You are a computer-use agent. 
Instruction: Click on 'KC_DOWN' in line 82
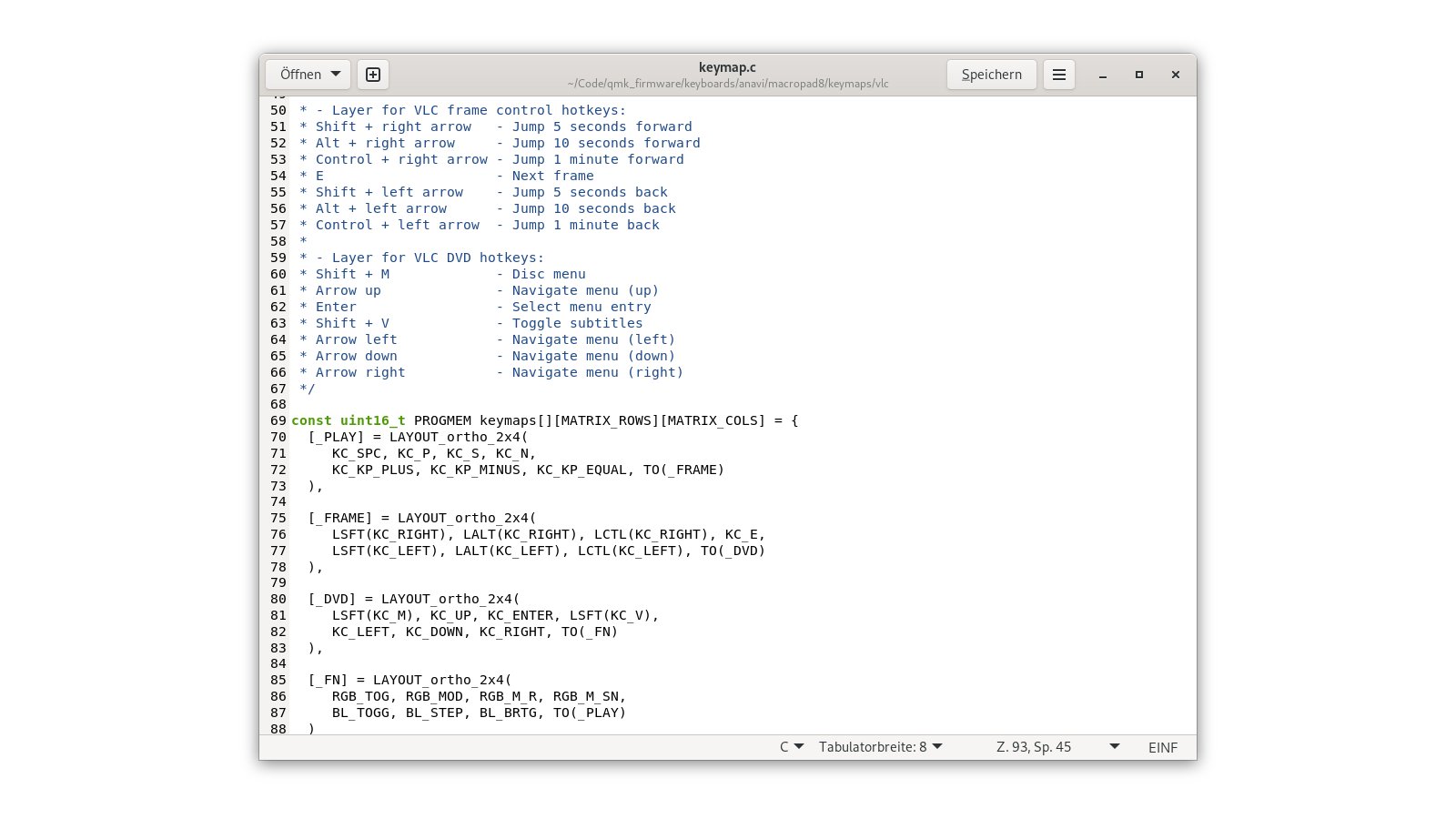coord(434,632)
